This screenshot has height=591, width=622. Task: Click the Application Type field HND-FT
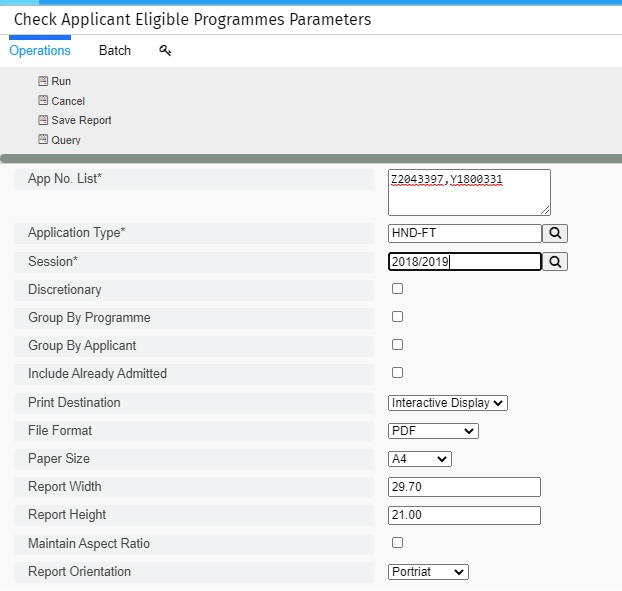[x=465, y=233]
